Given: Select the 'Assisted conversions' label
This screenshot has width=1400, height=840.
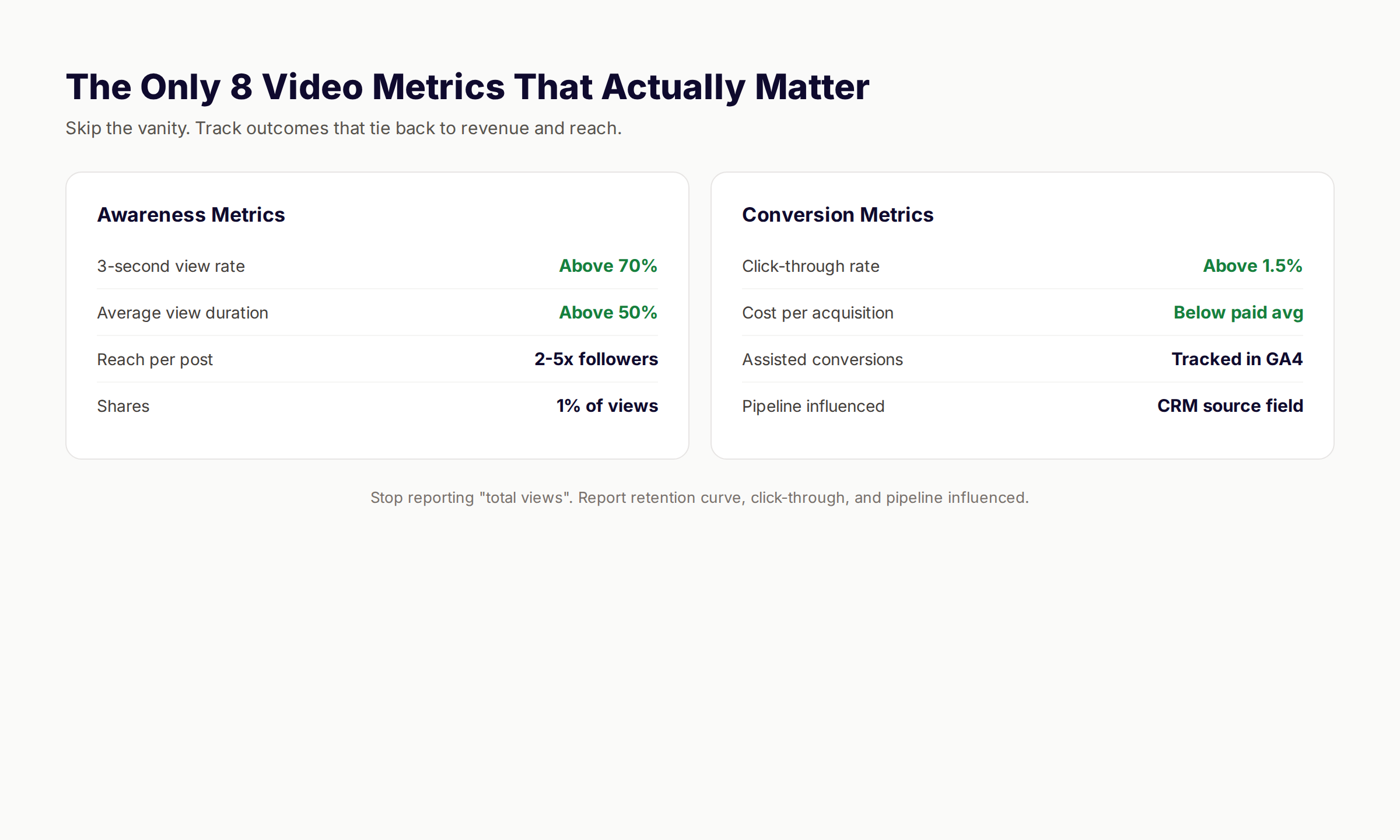Looking at the screenshot, I should click(822, 359).
